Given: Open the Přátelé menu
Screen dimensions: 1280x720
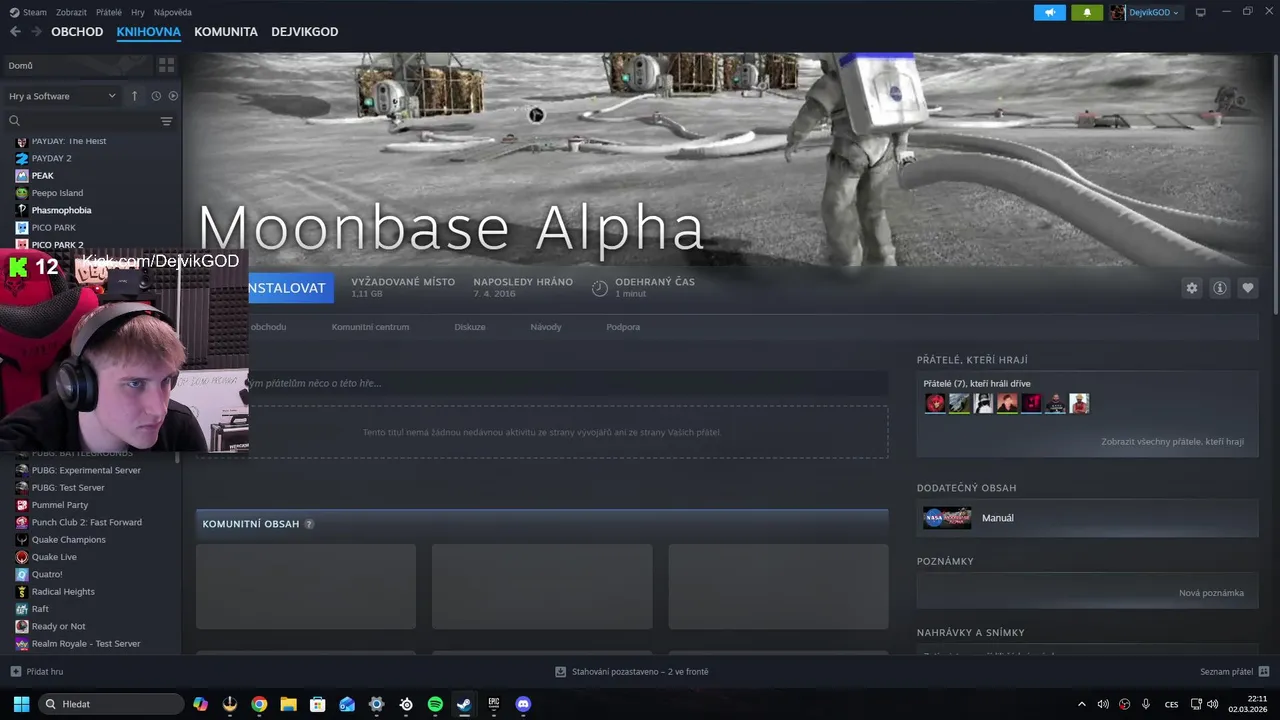Looking at the screenshot, I should 109,12.
